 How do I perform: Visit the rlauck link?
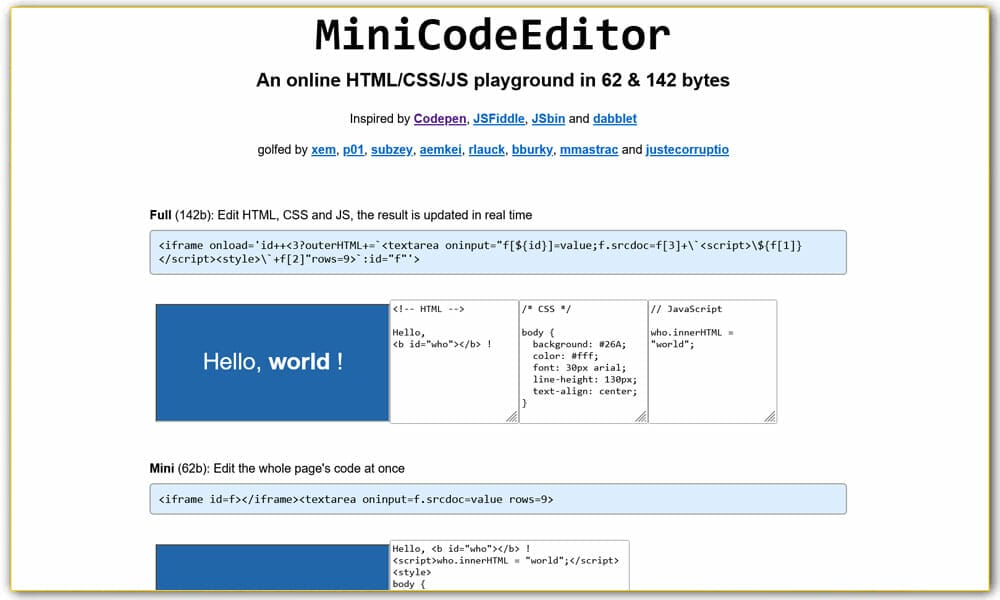[x=487, y=149]
